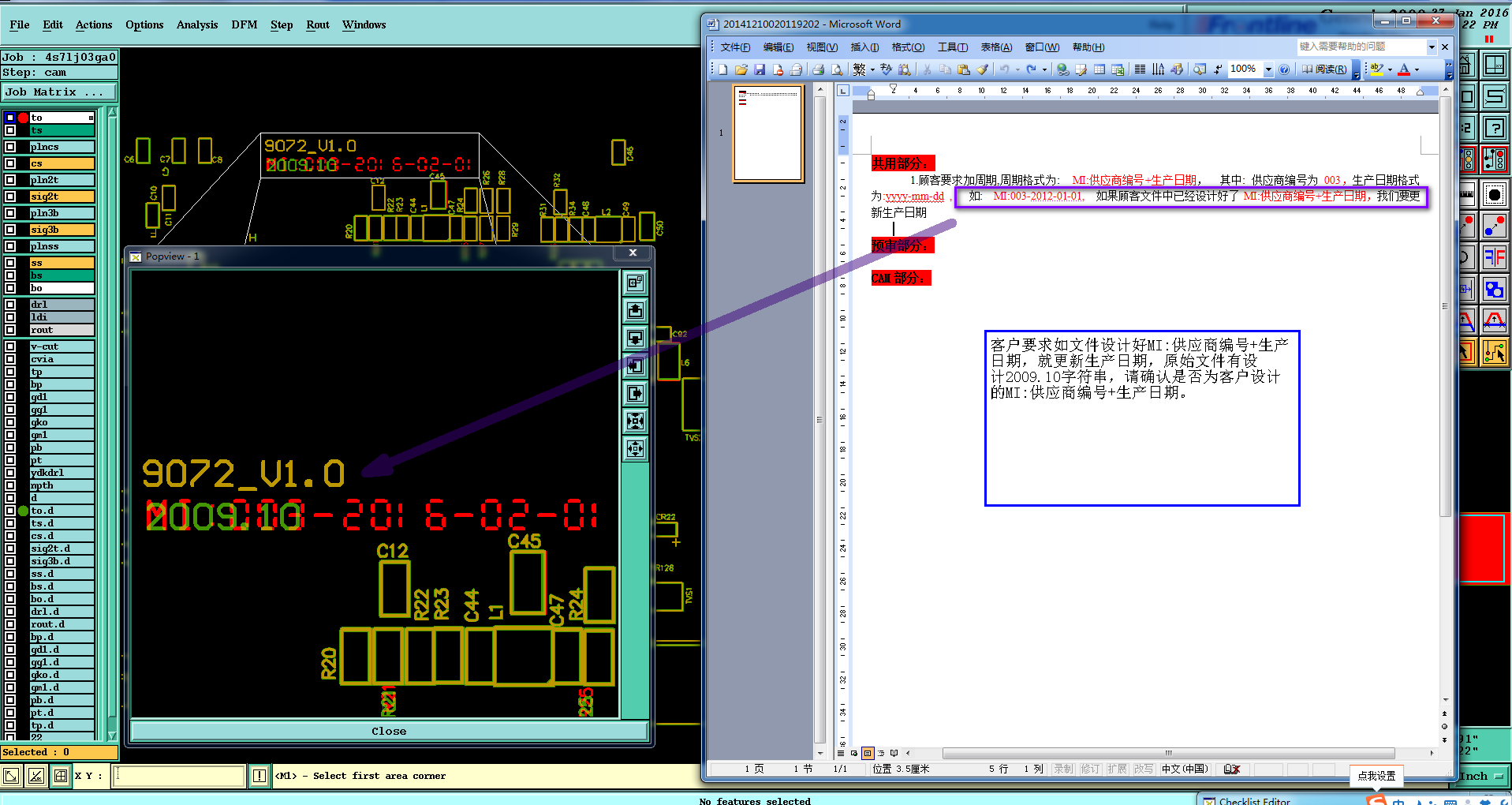Open the Analysis menu in CAM application
Viewport: 1512px width, 805px height.
pos(197,24)
